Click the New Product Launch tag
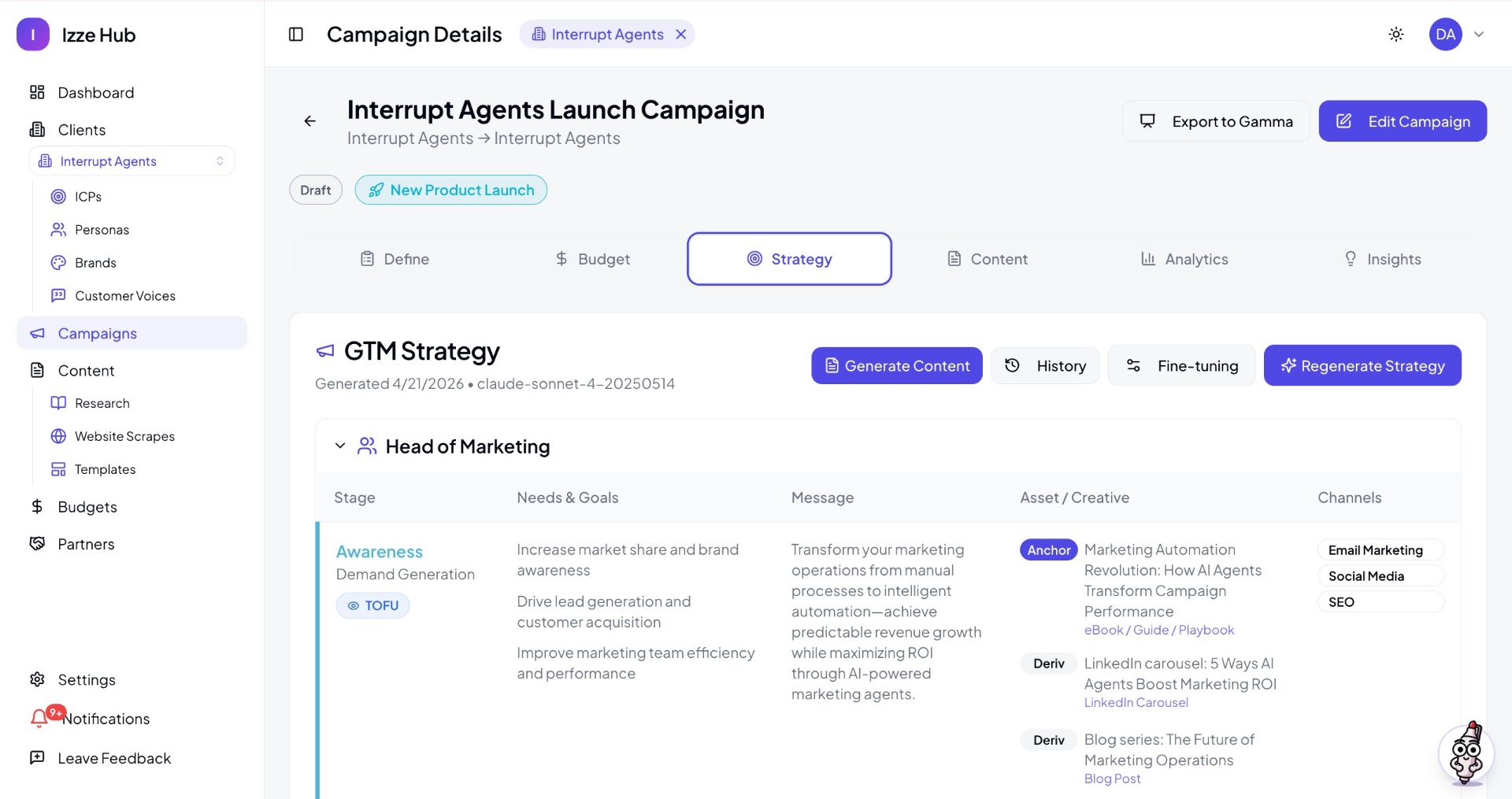 click(450, 190)
